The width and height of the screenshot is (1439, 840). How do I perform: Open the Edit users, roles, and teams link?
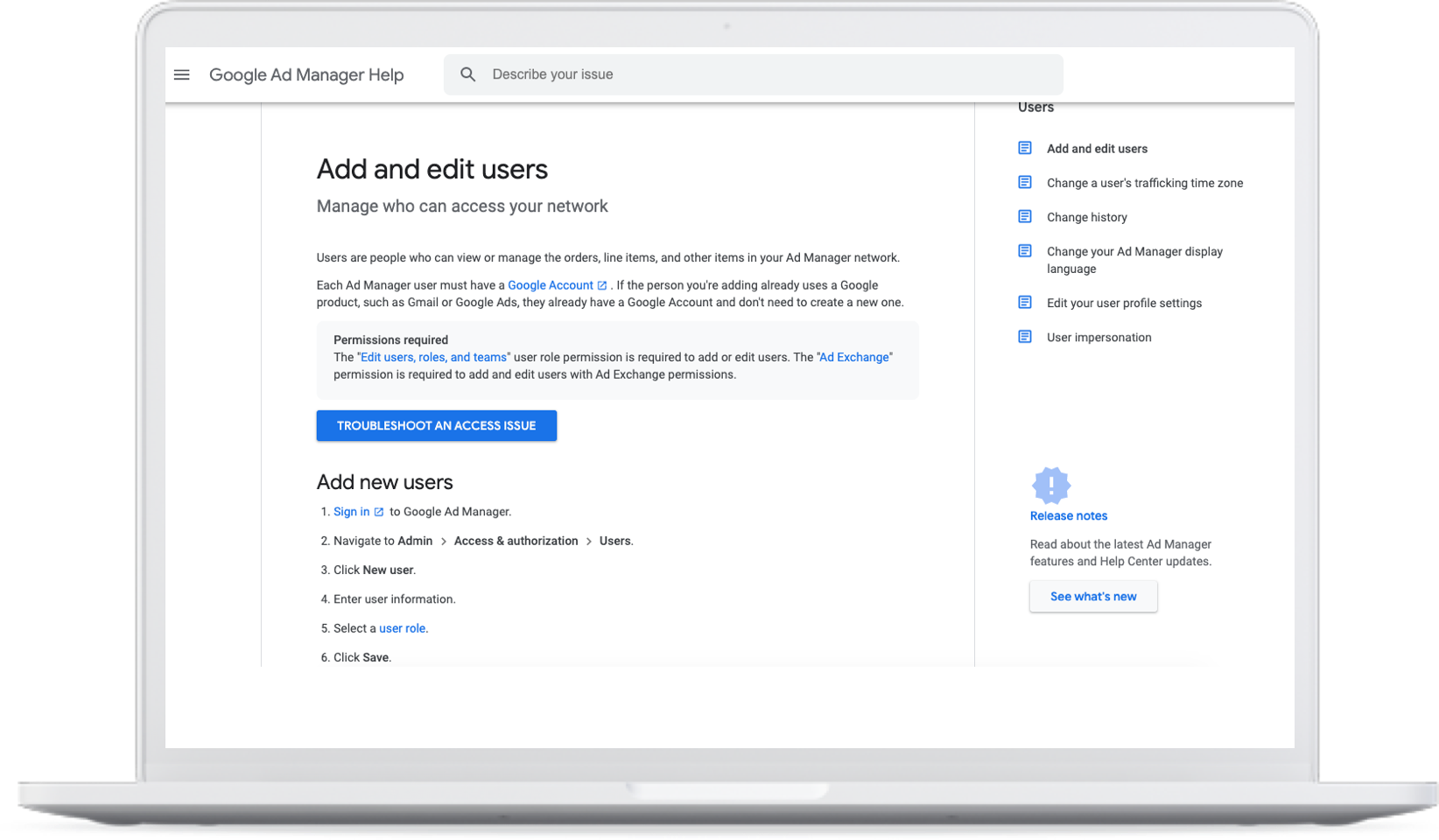[x=433, y=357]
